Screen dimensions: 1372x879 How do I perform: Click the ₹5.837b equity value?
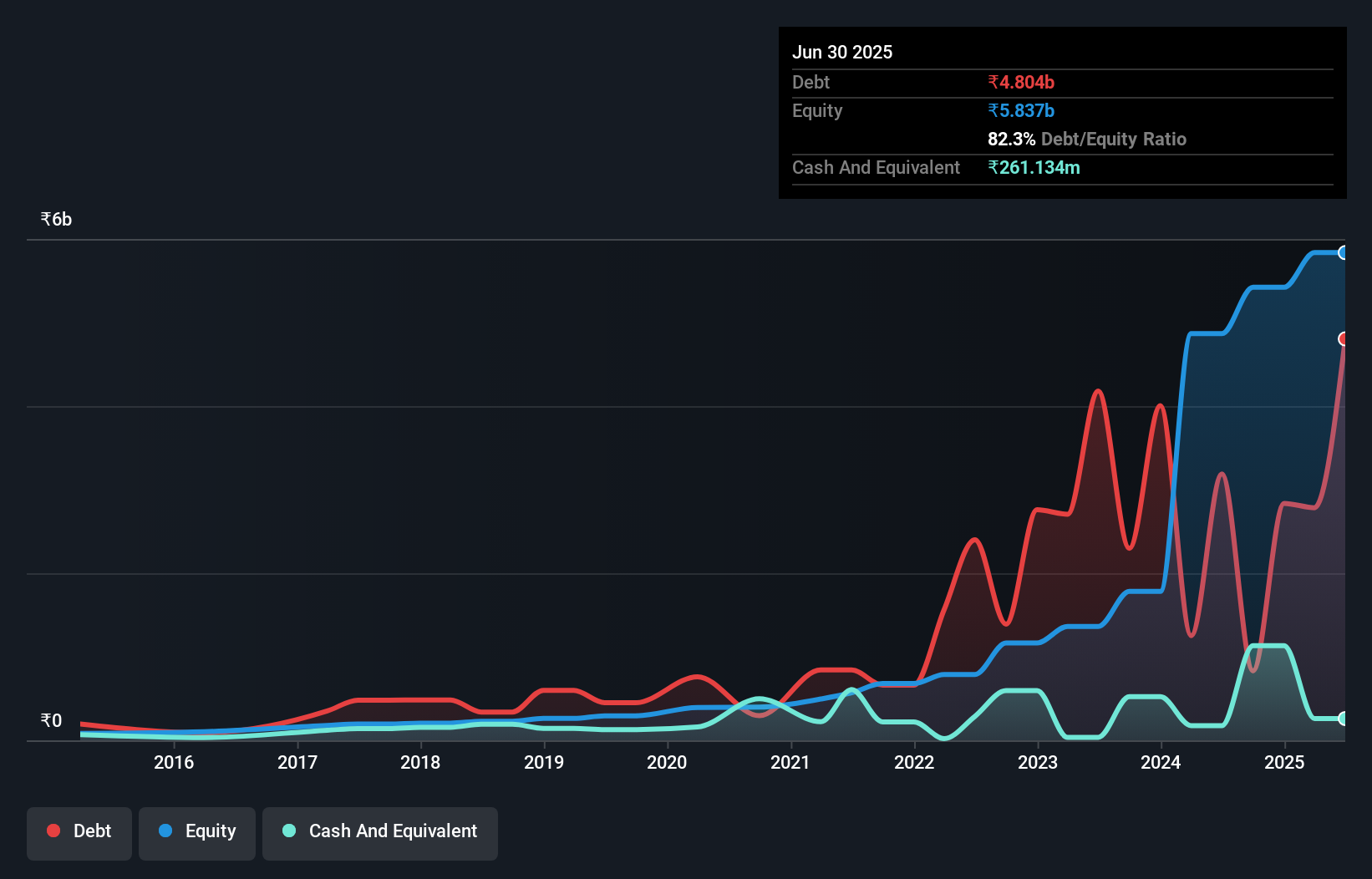point(1021,110)
